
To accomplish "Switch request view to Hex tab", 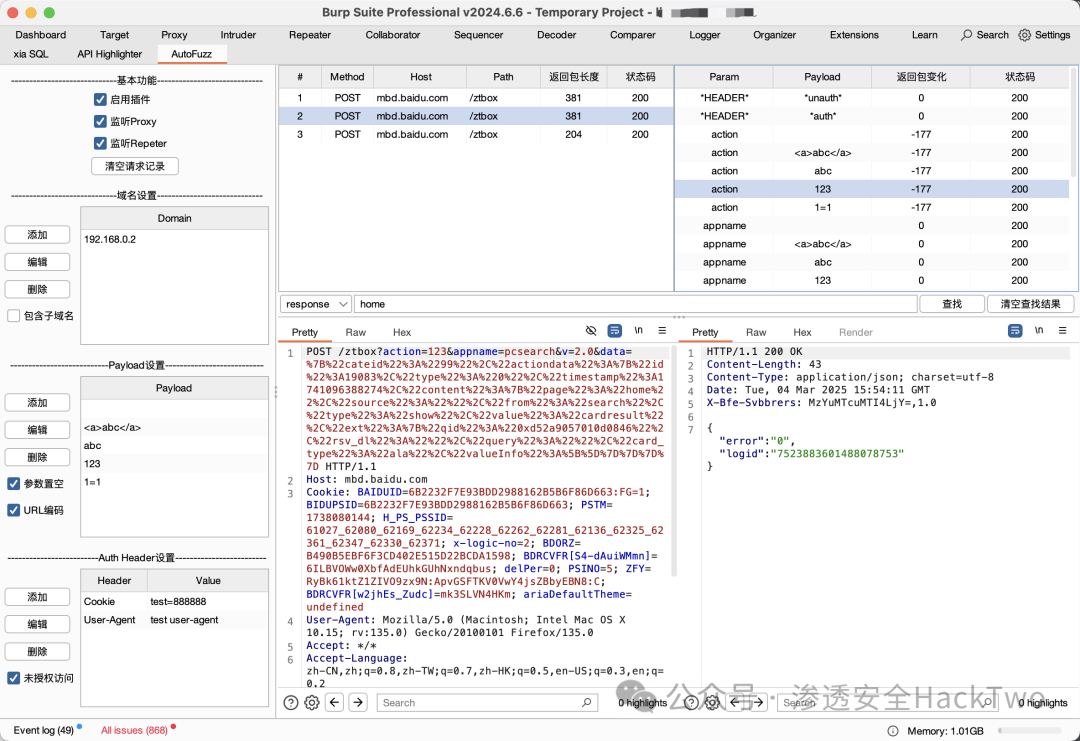I will (x=402, y=332).
